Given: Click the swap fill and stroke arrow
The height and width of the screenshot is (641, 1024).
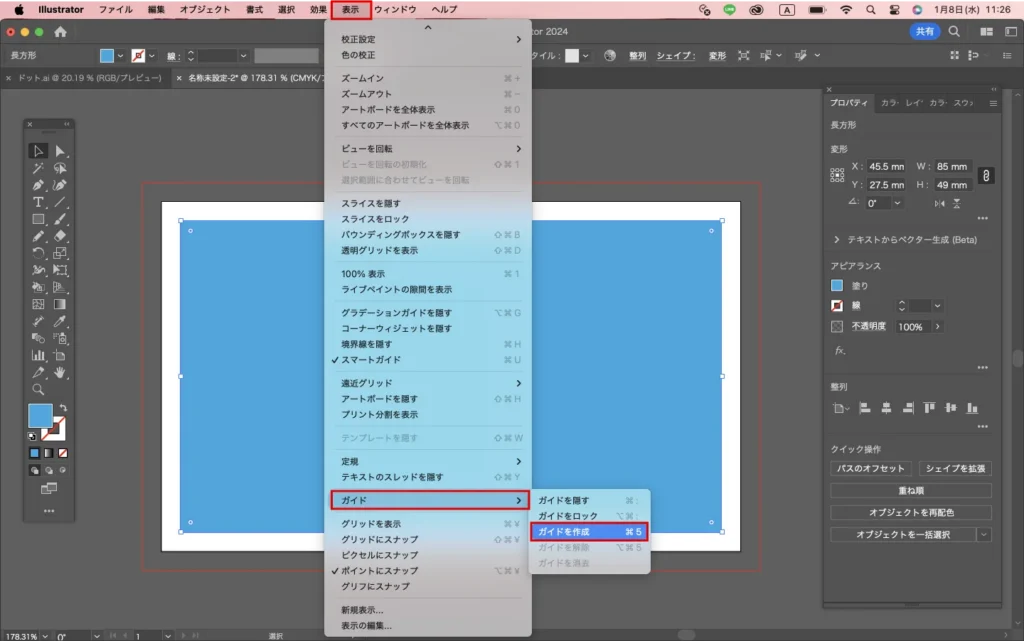Looking at the screenshot, I should click(62, 408).
